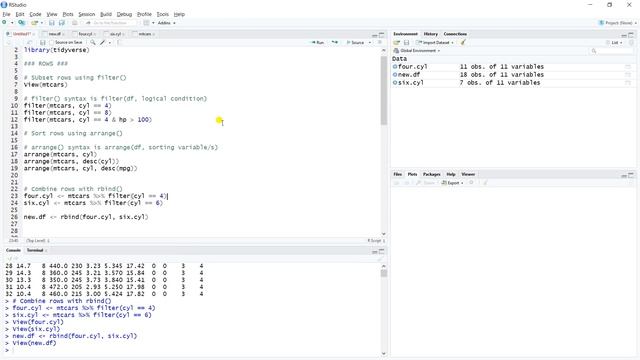This screenshot has width=640, height=360.
Task: Open the Code menu
Action: click(35, 14)
